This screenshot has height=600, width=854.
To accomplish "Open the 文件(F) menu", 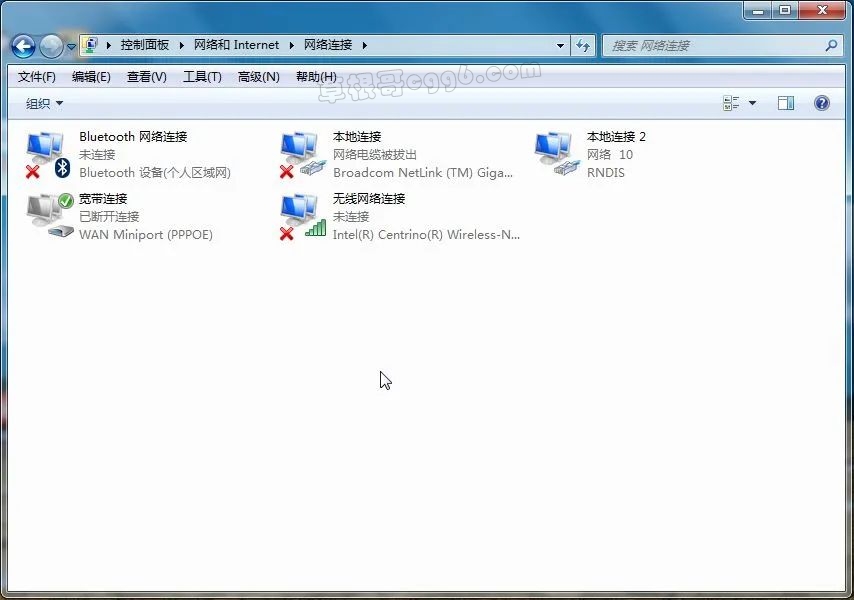I will [36, 77].
